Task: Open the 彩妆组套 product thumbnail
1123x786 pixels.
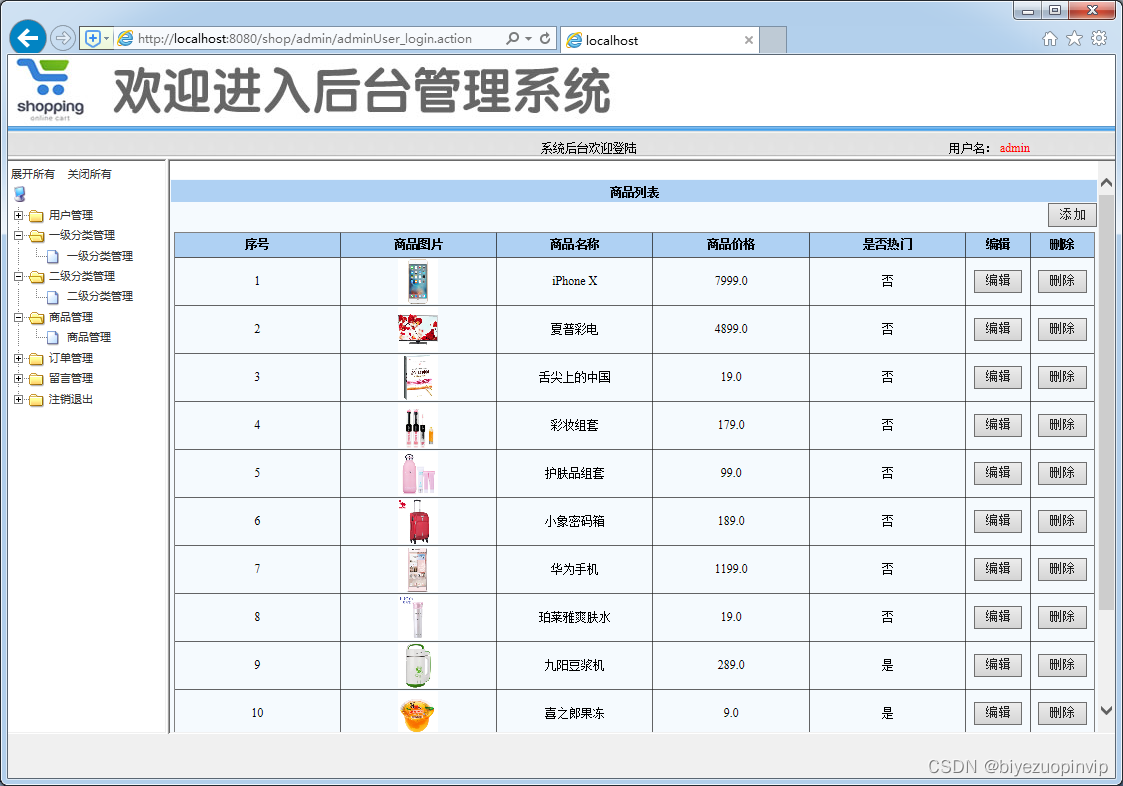Action: [x=418, y=426]
